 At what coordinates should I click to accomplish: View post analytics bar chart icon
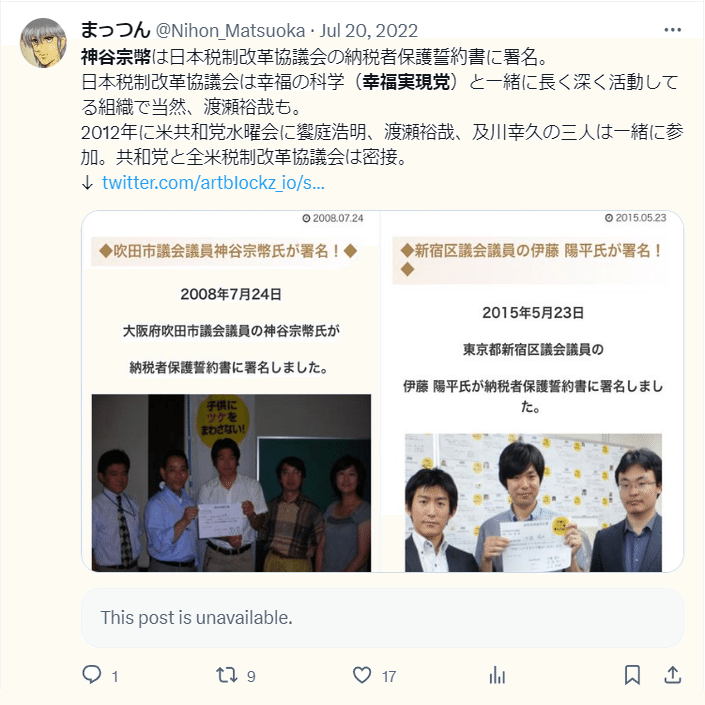[x=497, y=675]
